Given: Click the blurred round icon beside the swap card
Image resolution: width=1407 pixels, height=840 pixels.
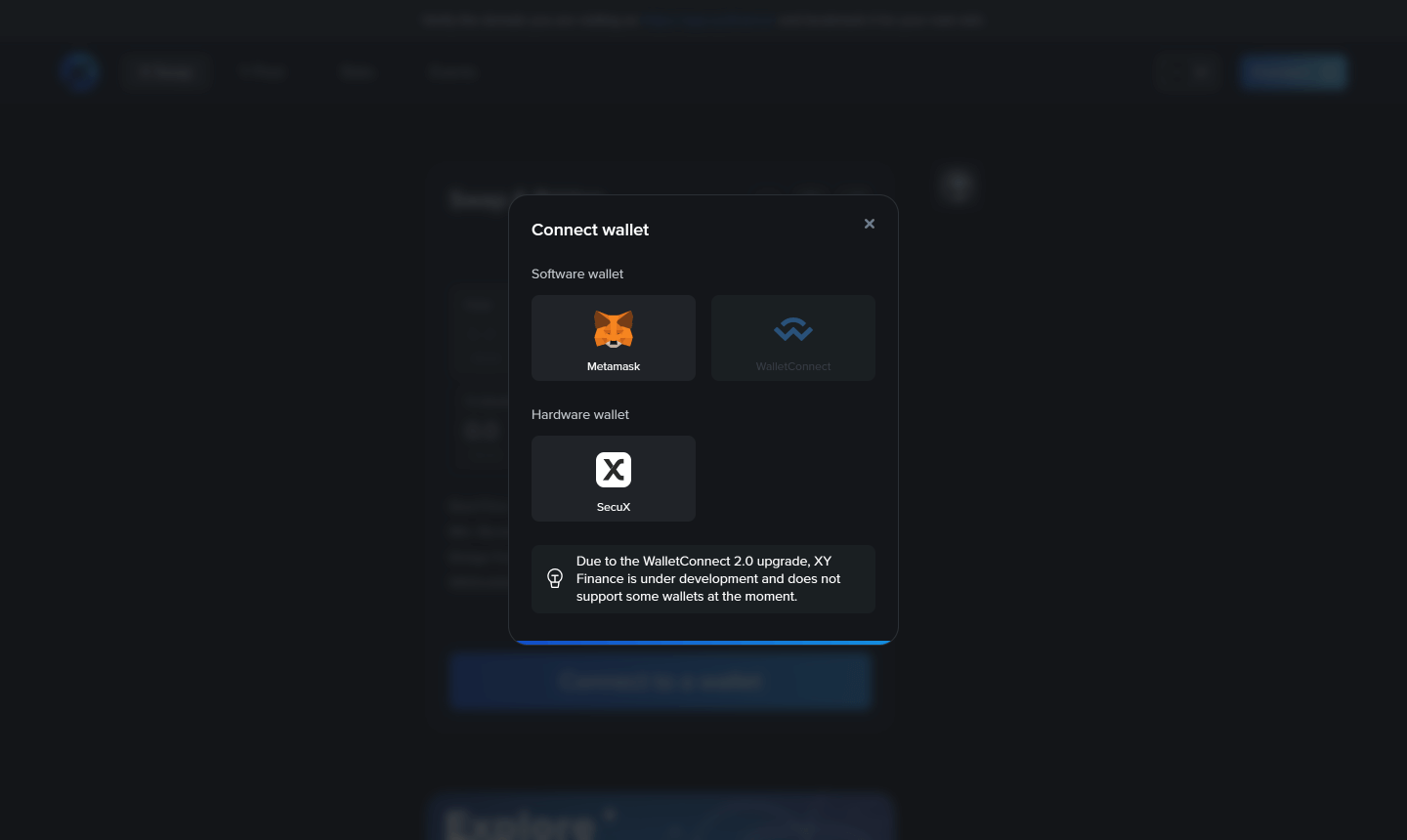Looking at the screenshot, I should click(x=958, y=186).
